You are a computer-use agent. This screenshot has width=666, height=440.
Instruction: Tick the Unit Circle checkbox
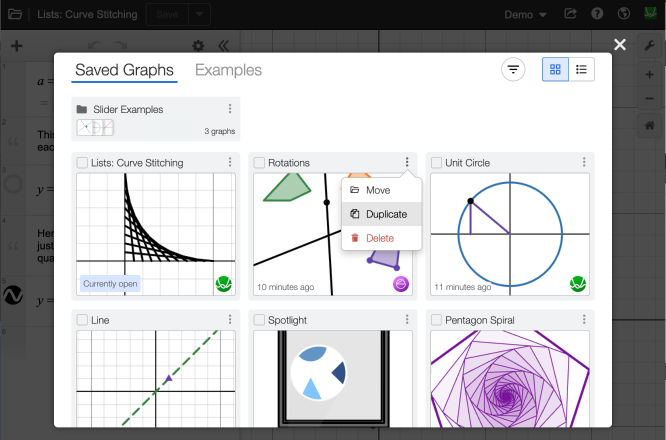point(436,163)
